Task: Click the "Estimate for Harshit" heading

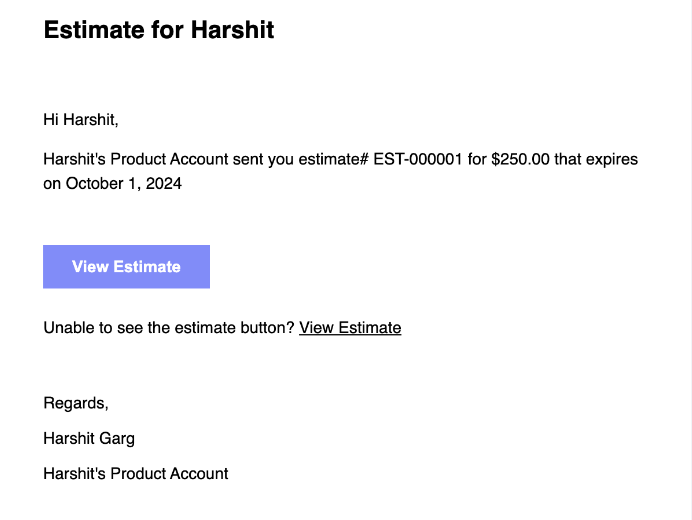Action: pos(159,30)
